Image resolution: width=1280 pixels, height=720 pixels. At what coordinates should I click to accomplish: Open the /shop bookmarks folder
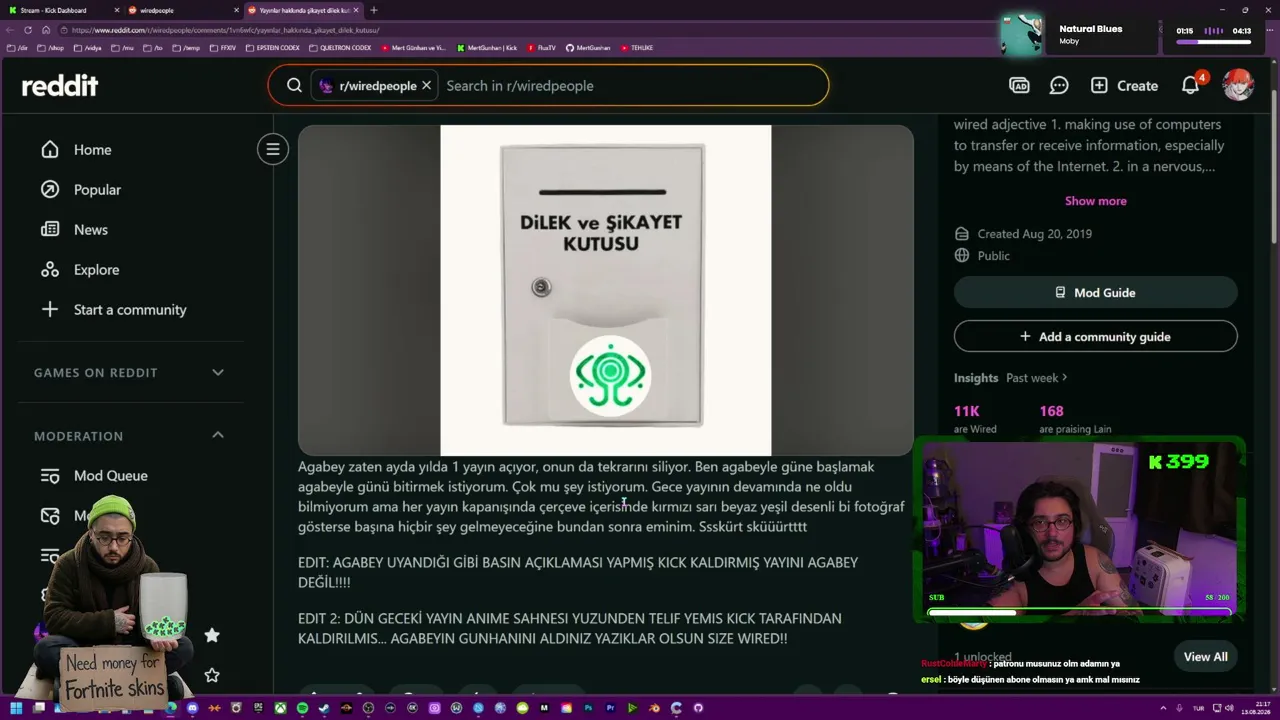51,48
